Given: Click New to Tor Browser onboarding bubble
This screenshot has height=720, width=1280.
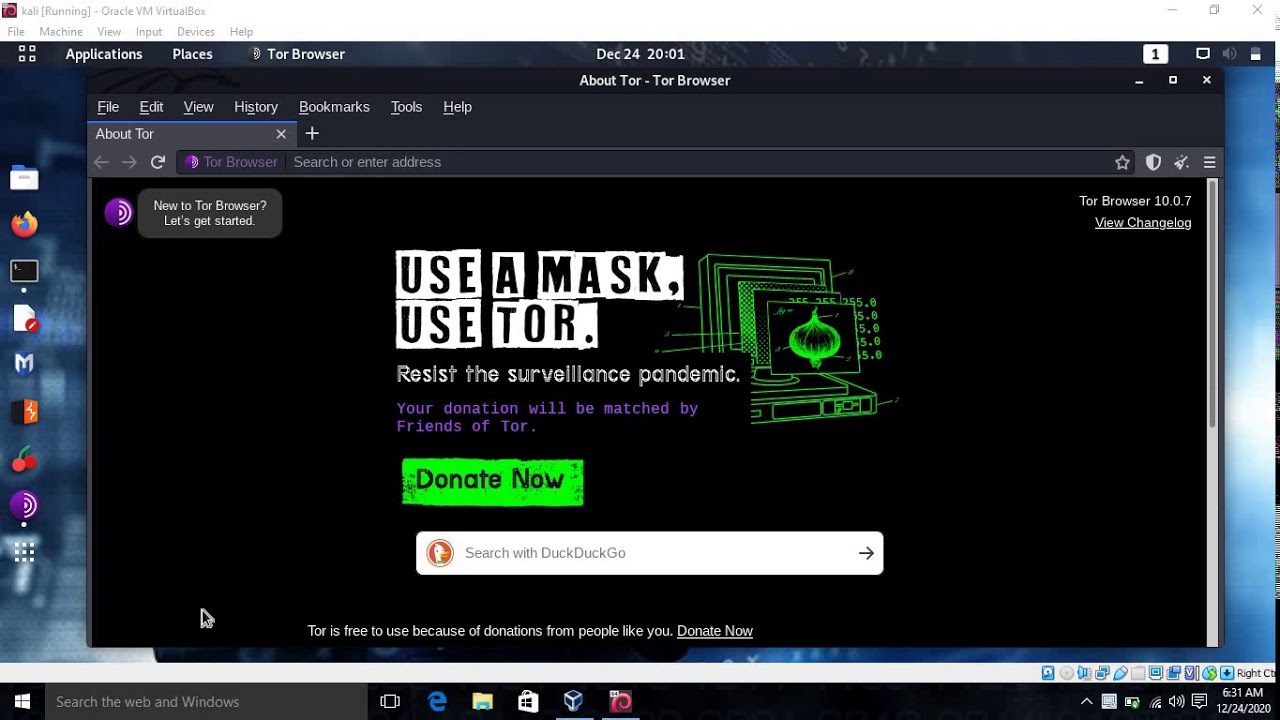Looking at the screenshot, I should (x=210, y=213).
